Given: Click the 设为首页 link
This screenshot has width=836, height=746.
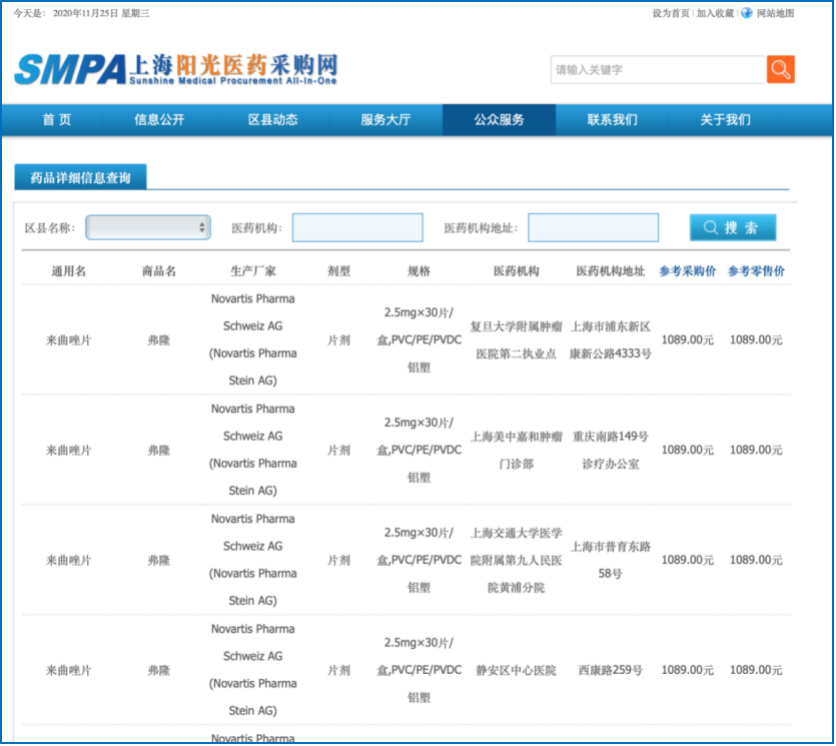Looking at the screenshot, I should [x=671, y=13].
